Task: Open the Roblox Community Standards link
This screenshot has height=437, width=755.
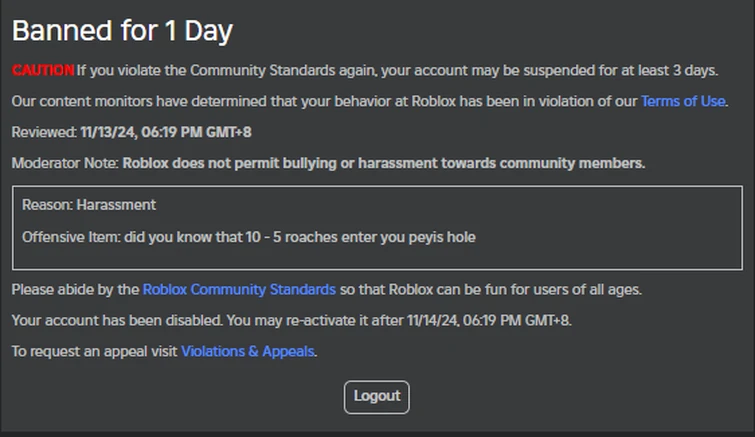Action: click(x=239, y=290)
